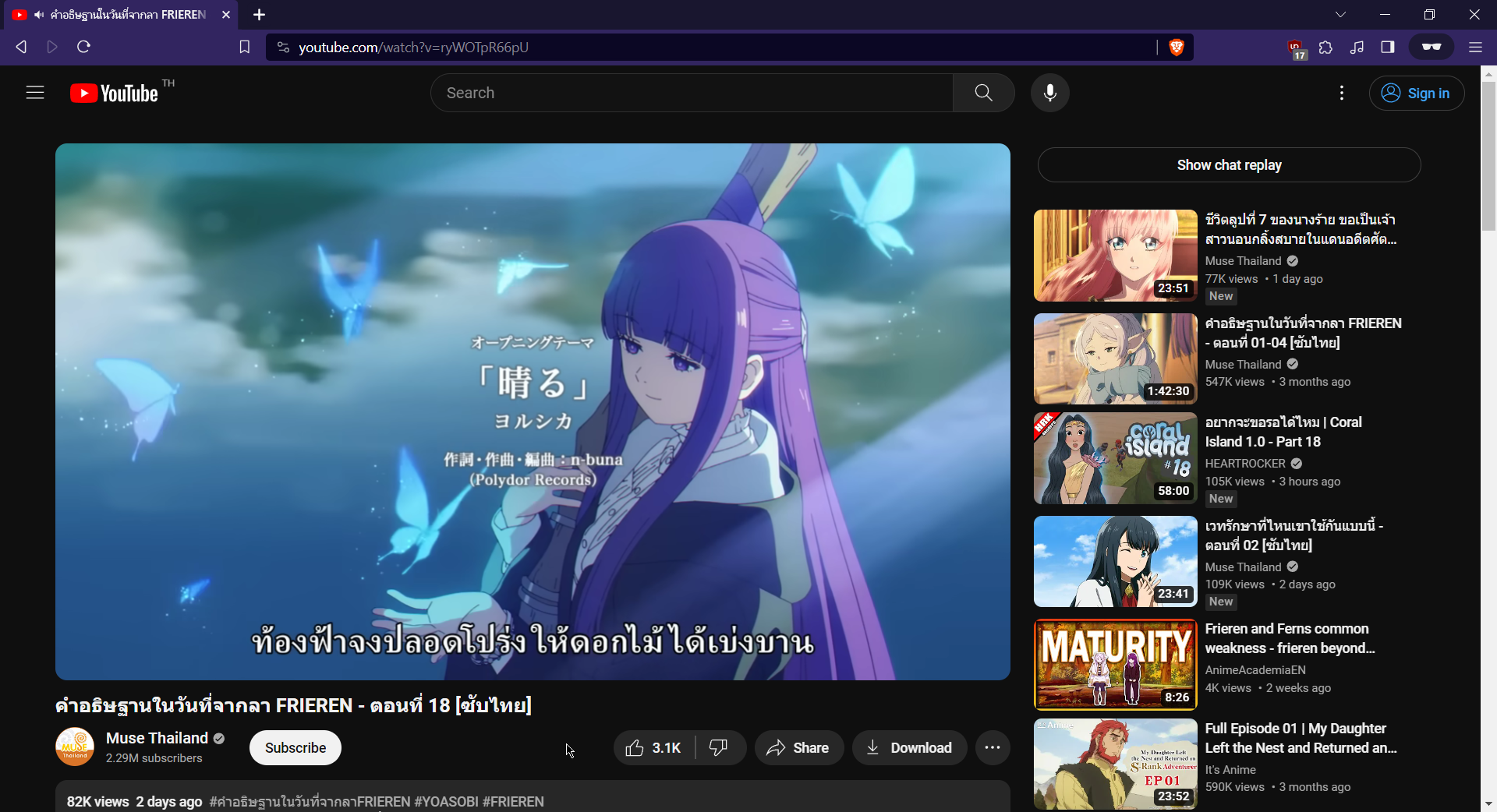Screen dimensions: 1497x812
Task: Open site settings icon in address bar
Action: pos(284,48)
